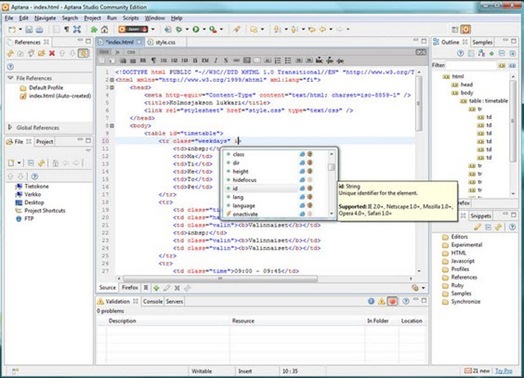This screenshot has width=524, height=378.
Task: Toggle the css language button in editor
Action: click(x=131, y=52)
